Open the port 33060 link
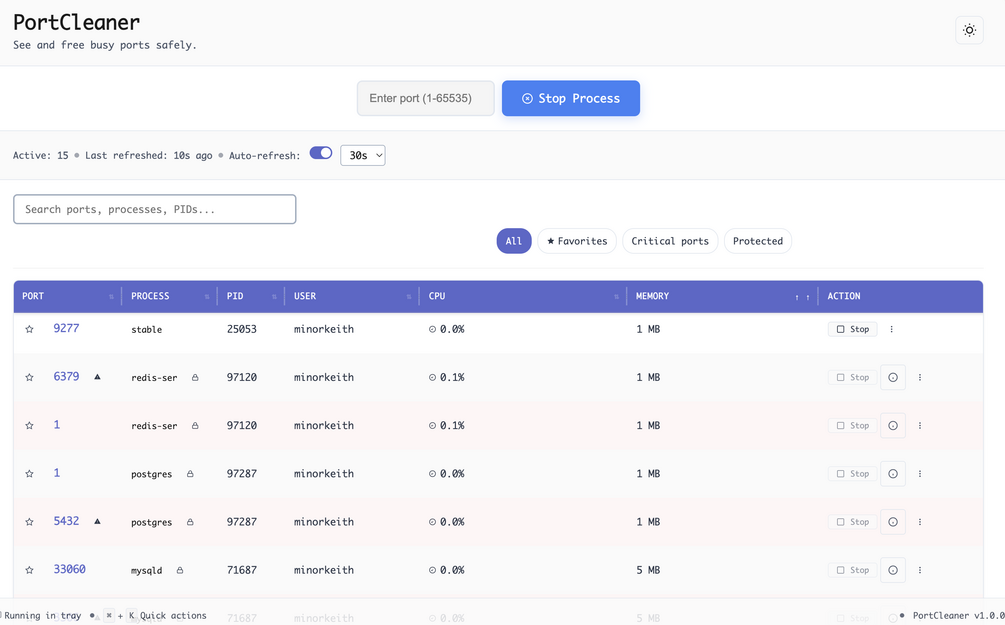Screen dimensions: 1005x625 point(69,569)
